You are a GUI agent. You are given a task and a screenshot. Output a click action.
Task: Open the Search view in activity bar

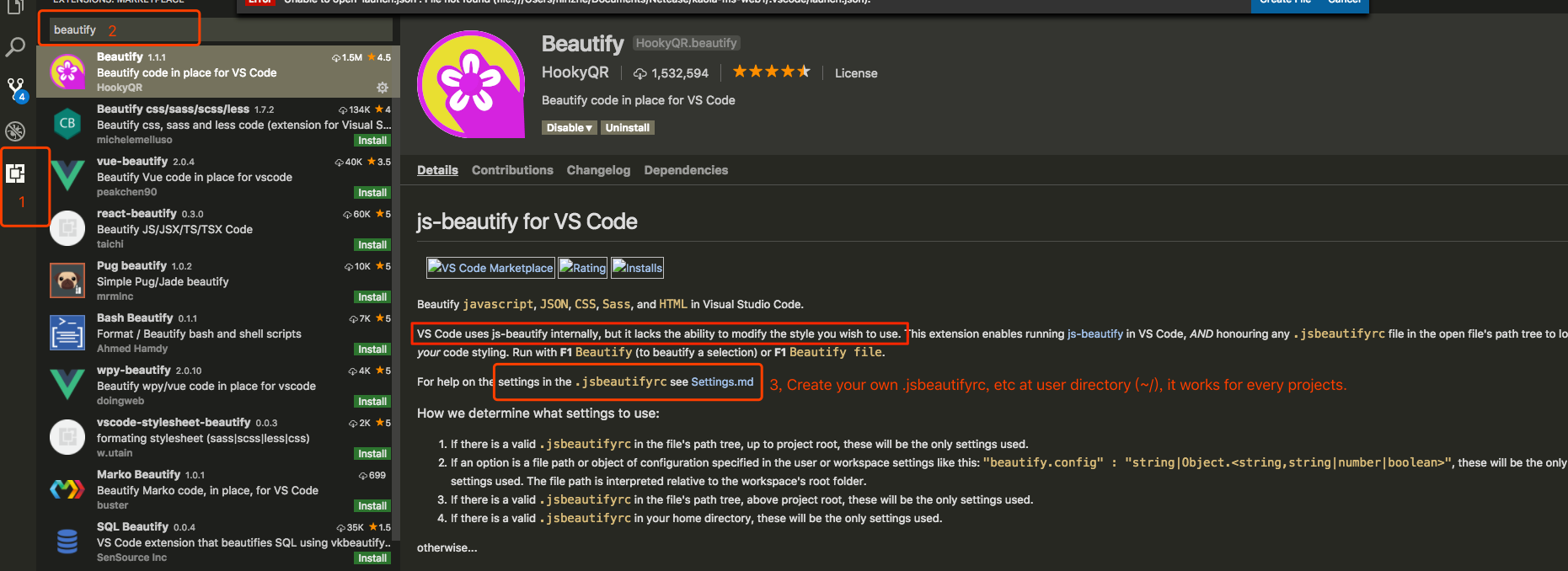coord(15,47)
